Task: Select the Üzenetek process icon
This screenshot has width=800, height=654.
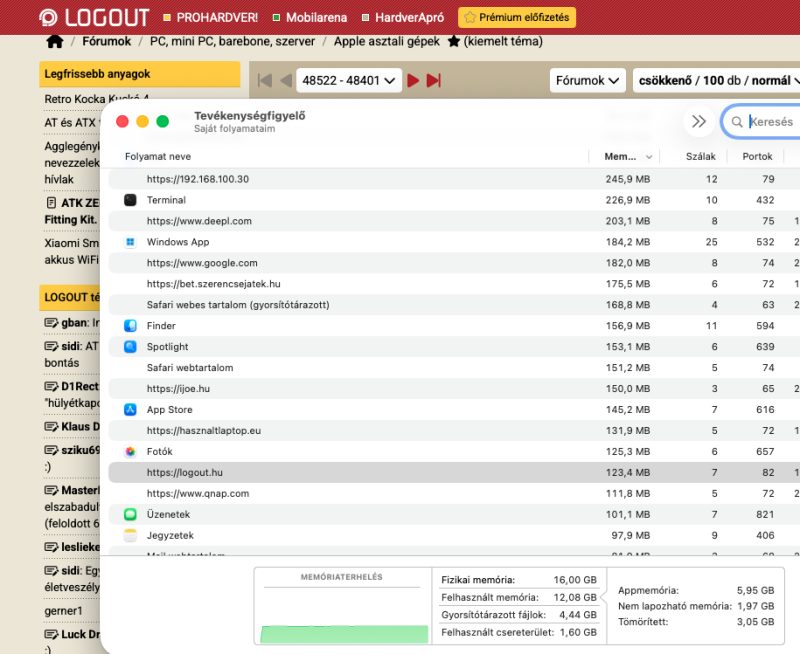Action: (x=130, y=514)
